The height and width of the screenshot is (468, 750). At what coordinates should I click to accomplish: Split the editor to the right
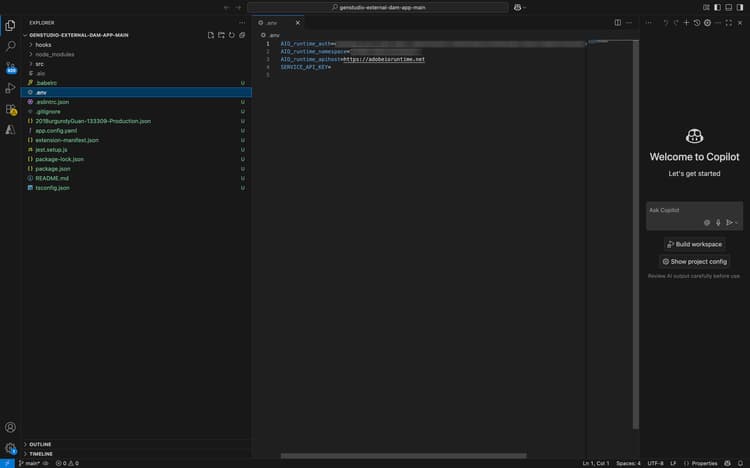618,22
